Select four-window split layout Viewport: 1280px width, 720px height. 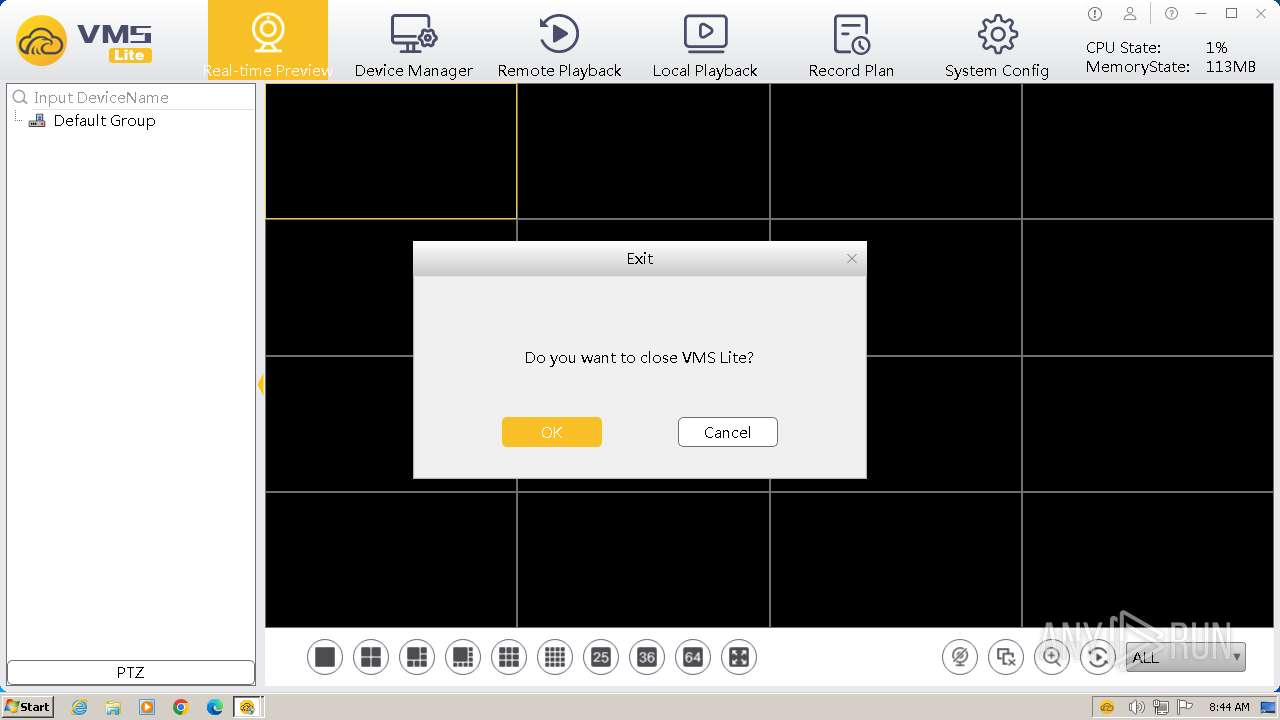[x=371, y=657]
